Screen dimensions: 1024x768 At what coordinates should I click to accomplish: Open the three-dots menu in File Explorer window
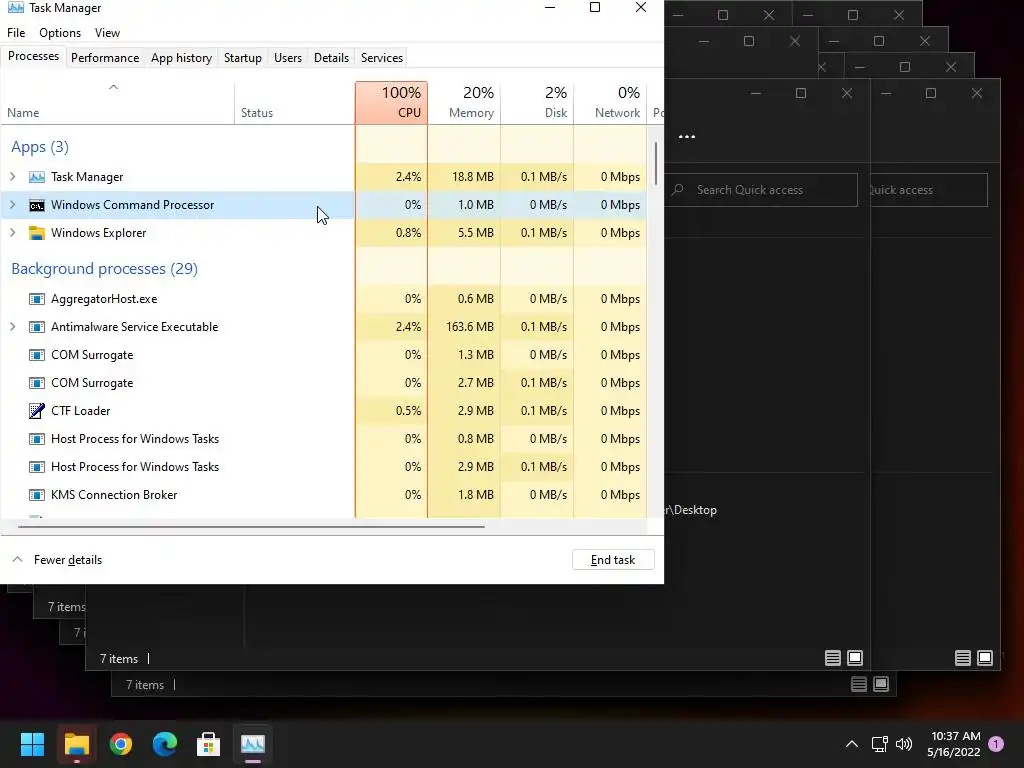[686, 136]
